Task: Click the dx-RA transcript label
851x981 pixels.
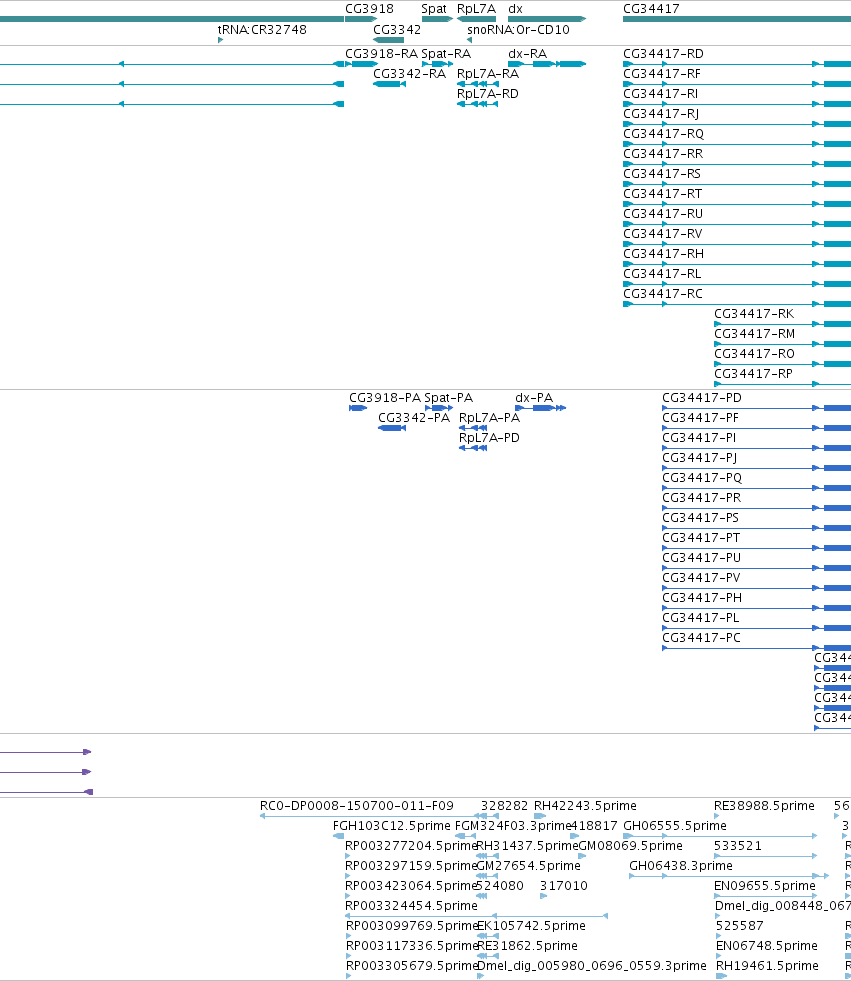Action: click(527, 54)
